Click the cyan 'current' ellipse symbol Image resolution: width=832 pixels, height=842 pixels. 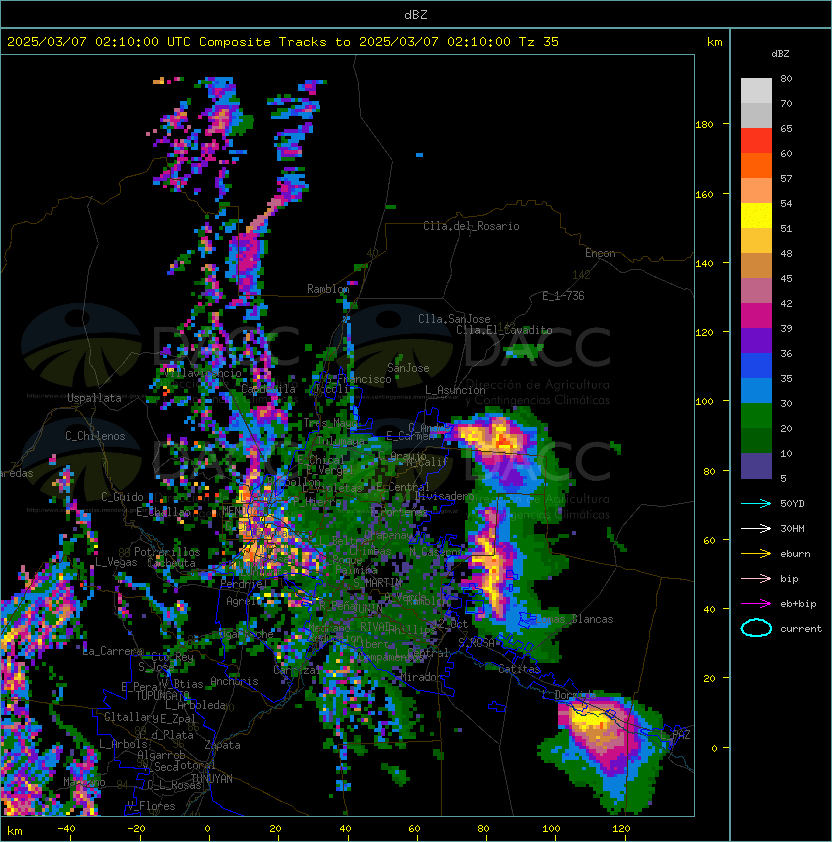(756, 628)
